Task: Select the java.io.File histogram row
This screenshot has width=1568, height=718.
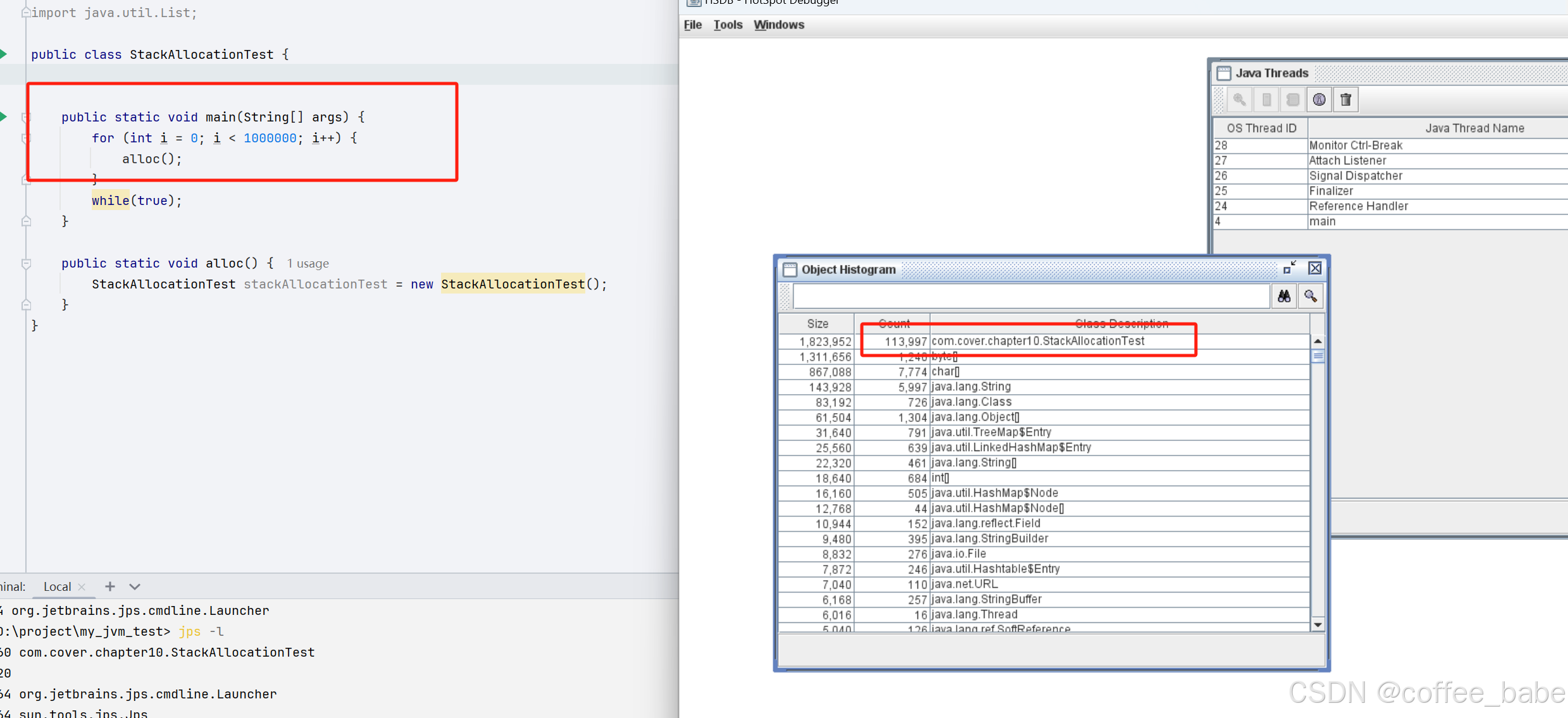Action: tap(1044, 554)
